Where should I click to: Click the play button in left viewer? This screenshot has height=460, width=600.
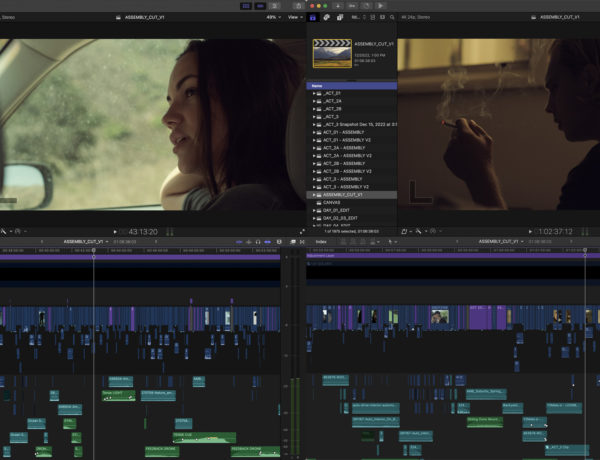click(116, 231)
